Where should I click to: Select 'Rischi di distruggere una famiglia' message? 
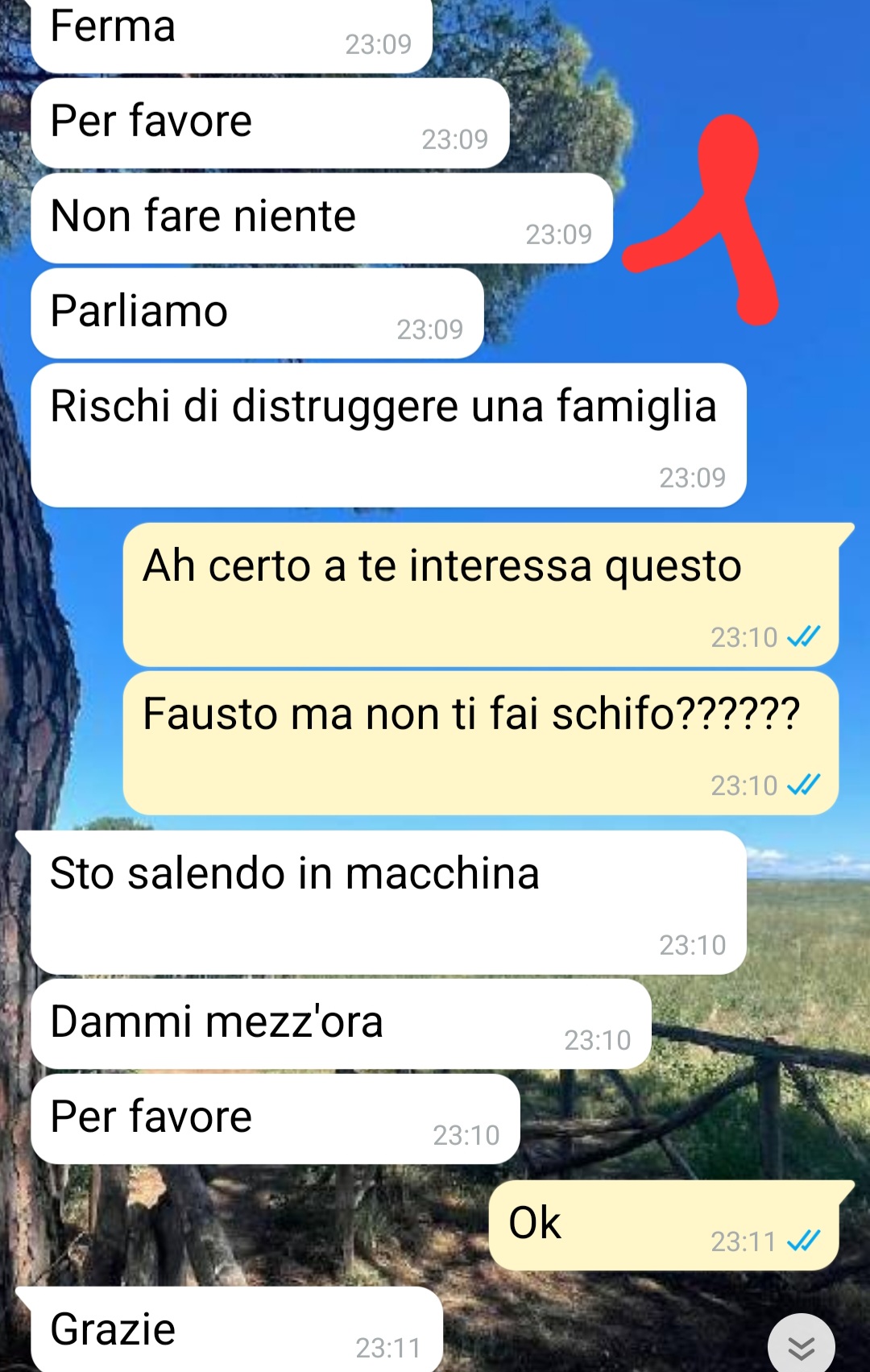(388, 435)
